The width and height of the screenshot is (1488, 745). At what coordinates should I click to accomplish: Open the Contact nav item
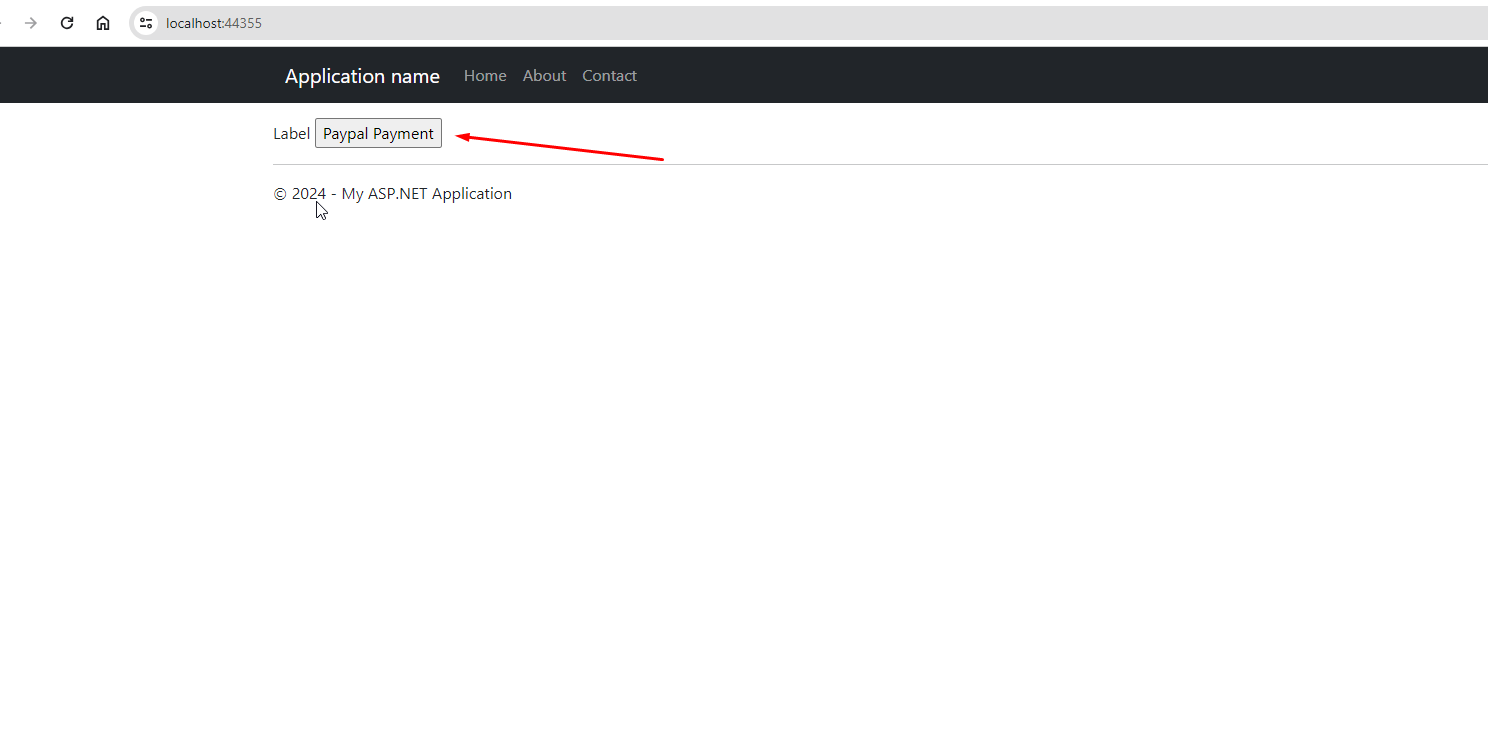click(x=609, y=76)
